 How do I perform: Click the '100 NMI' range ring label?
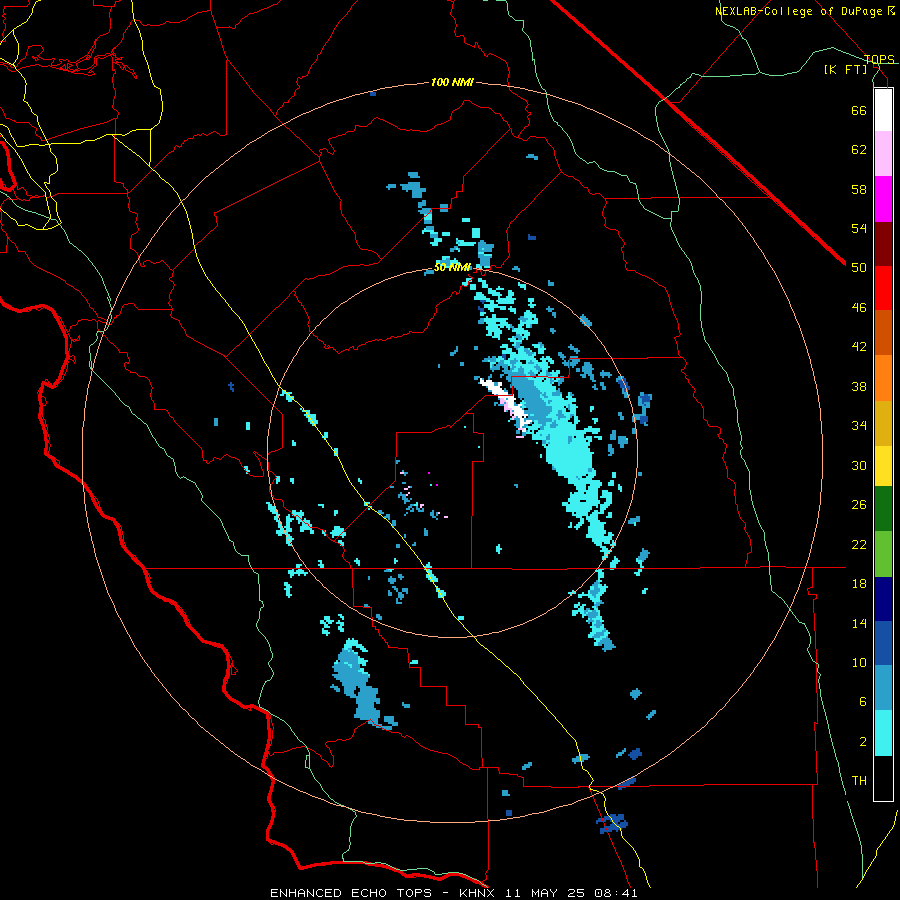pos(452,83)
